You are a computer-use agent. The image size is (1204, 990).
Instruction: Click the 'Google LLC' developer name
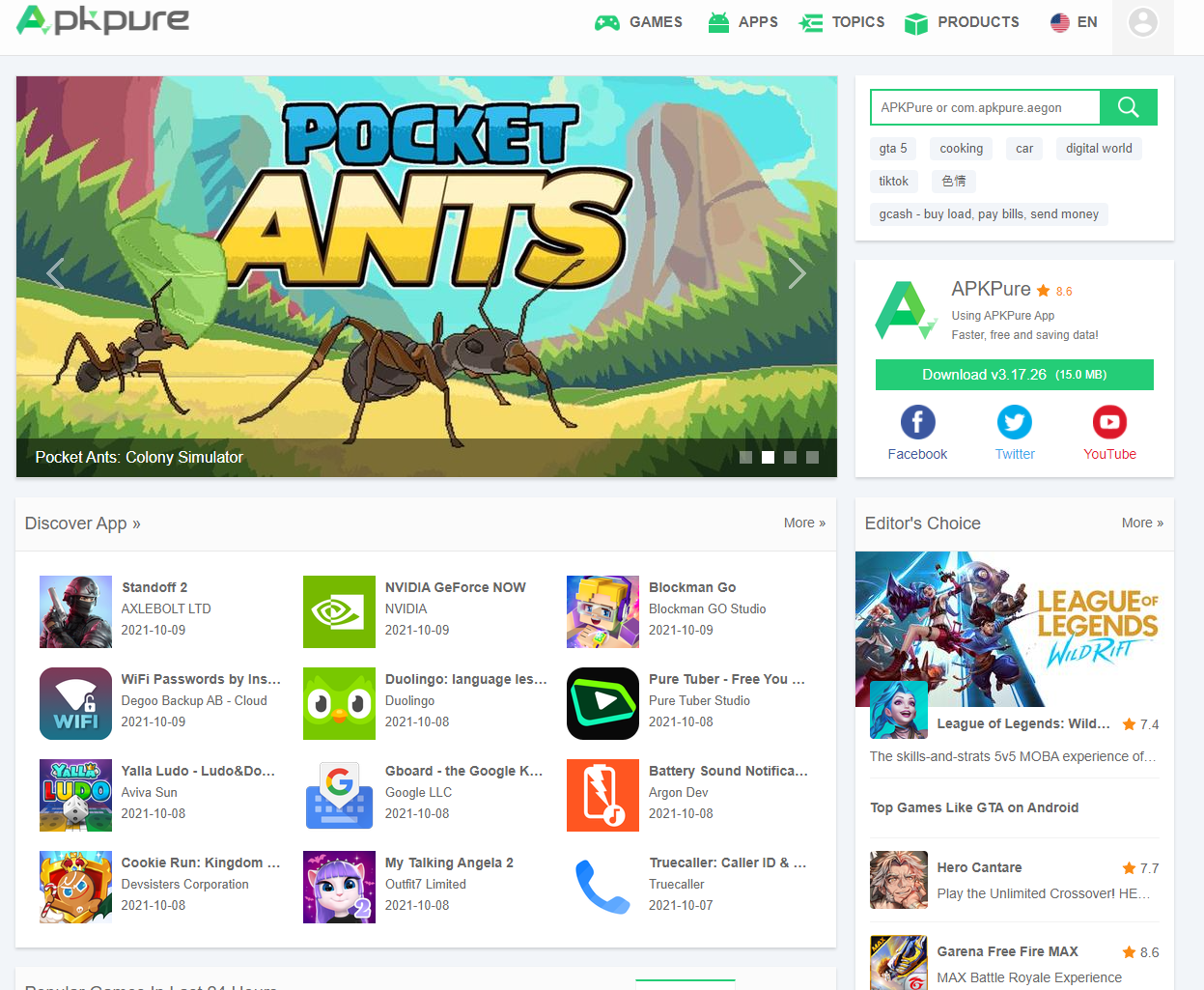pos(418,792)
